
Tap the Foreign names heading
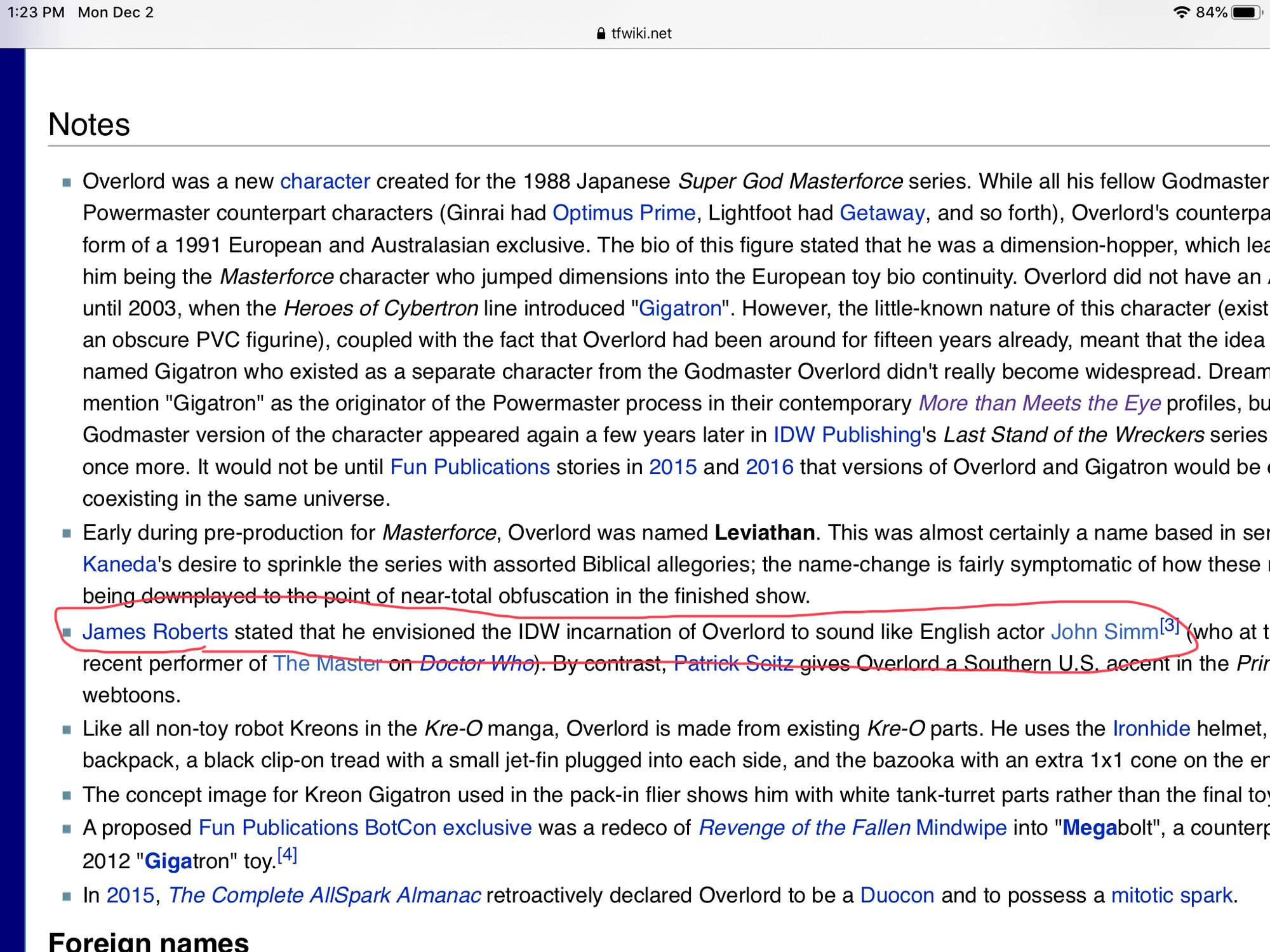pos(149,942)
